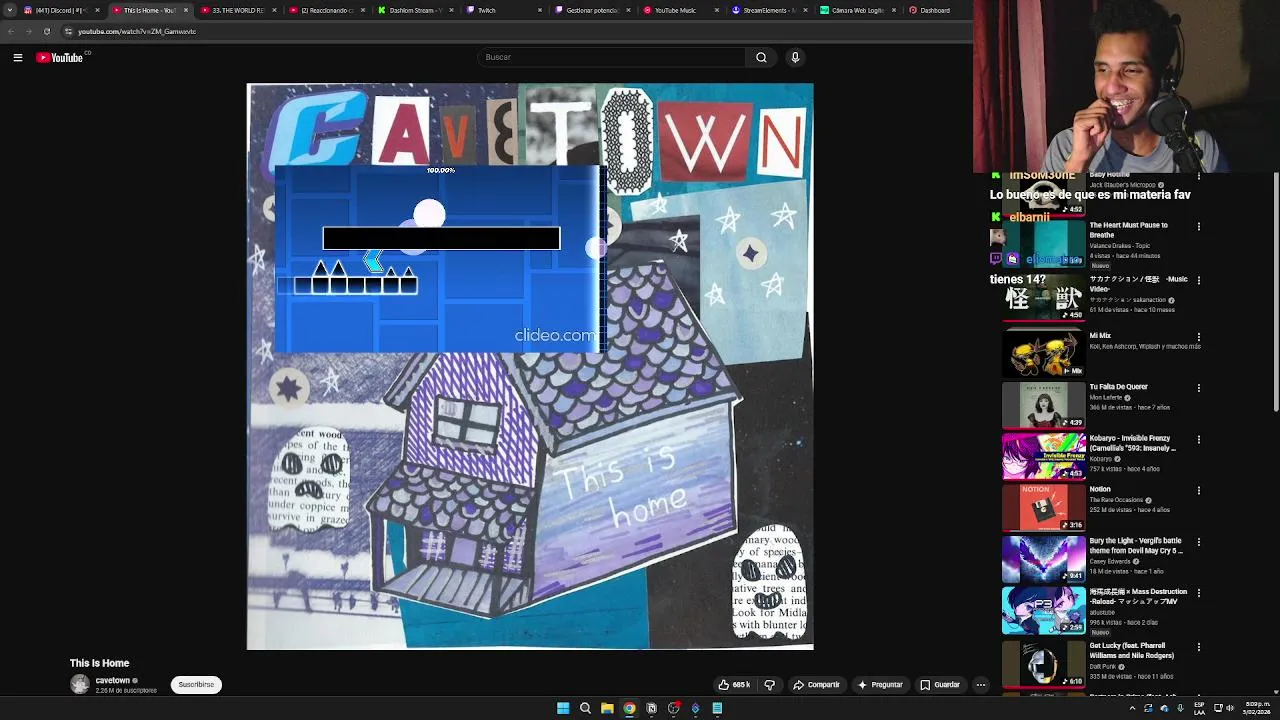Image resolution: width=1280 pixels, height=720 pixels.
Task: Click the Compartir share button
Action: pos(816,685)
